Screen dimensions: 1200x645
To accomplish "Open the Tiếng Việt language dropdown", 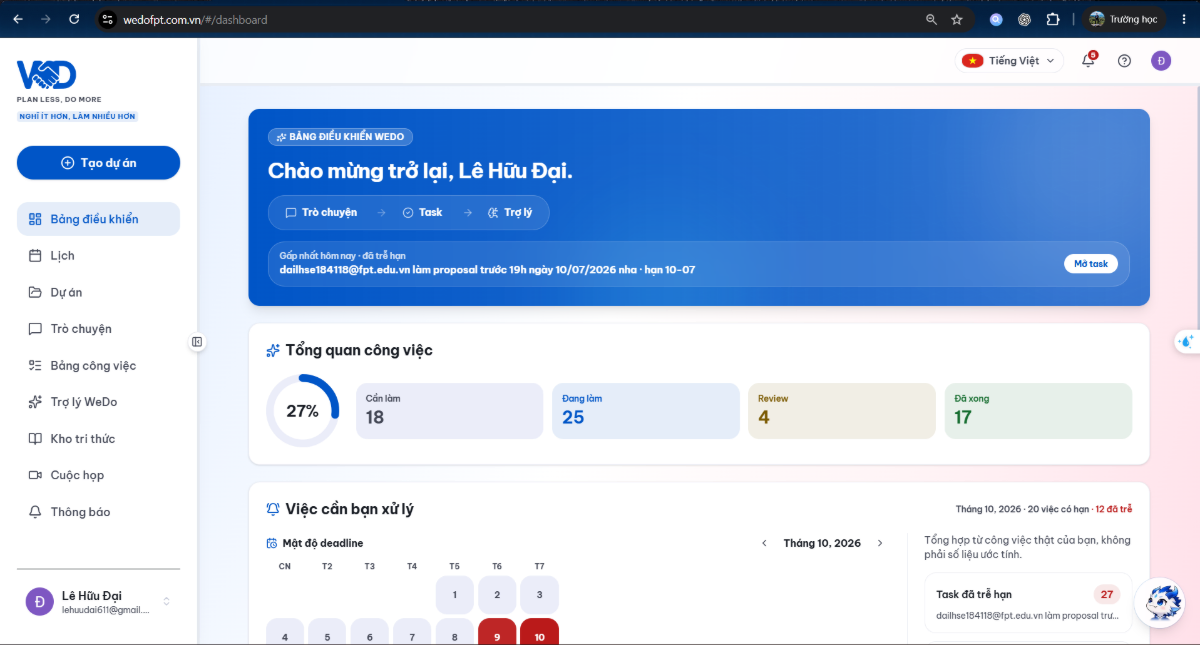I will 1009,61.
